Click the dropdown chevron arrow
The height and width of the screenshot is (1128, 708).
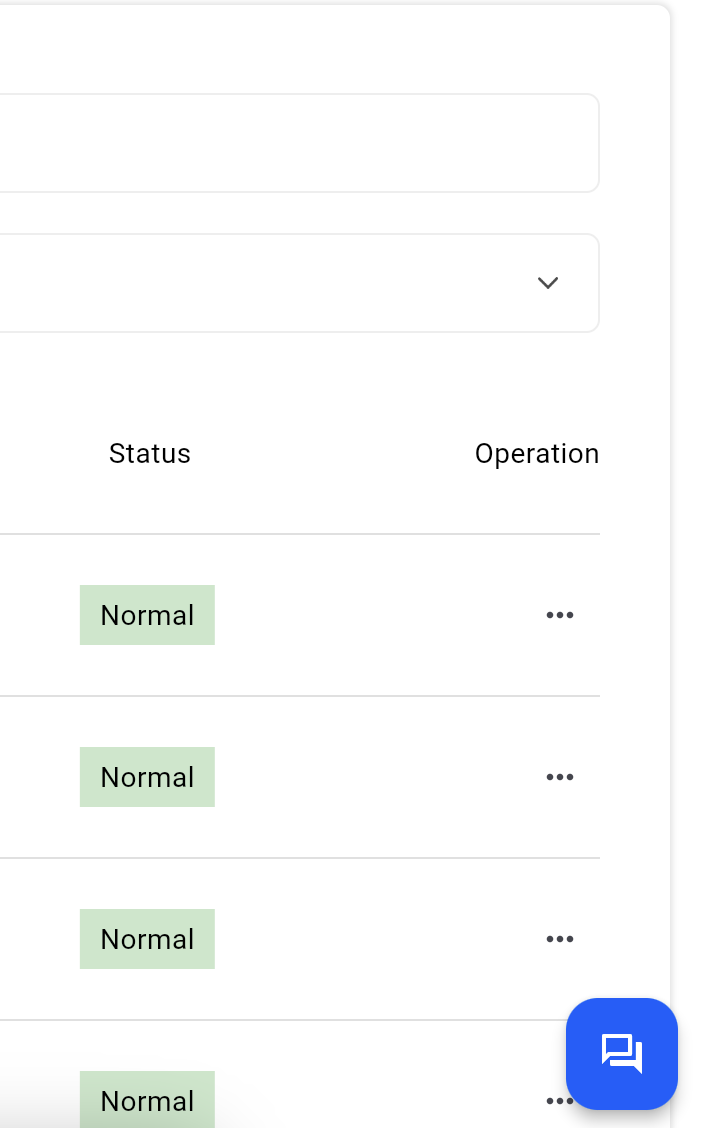548,283
